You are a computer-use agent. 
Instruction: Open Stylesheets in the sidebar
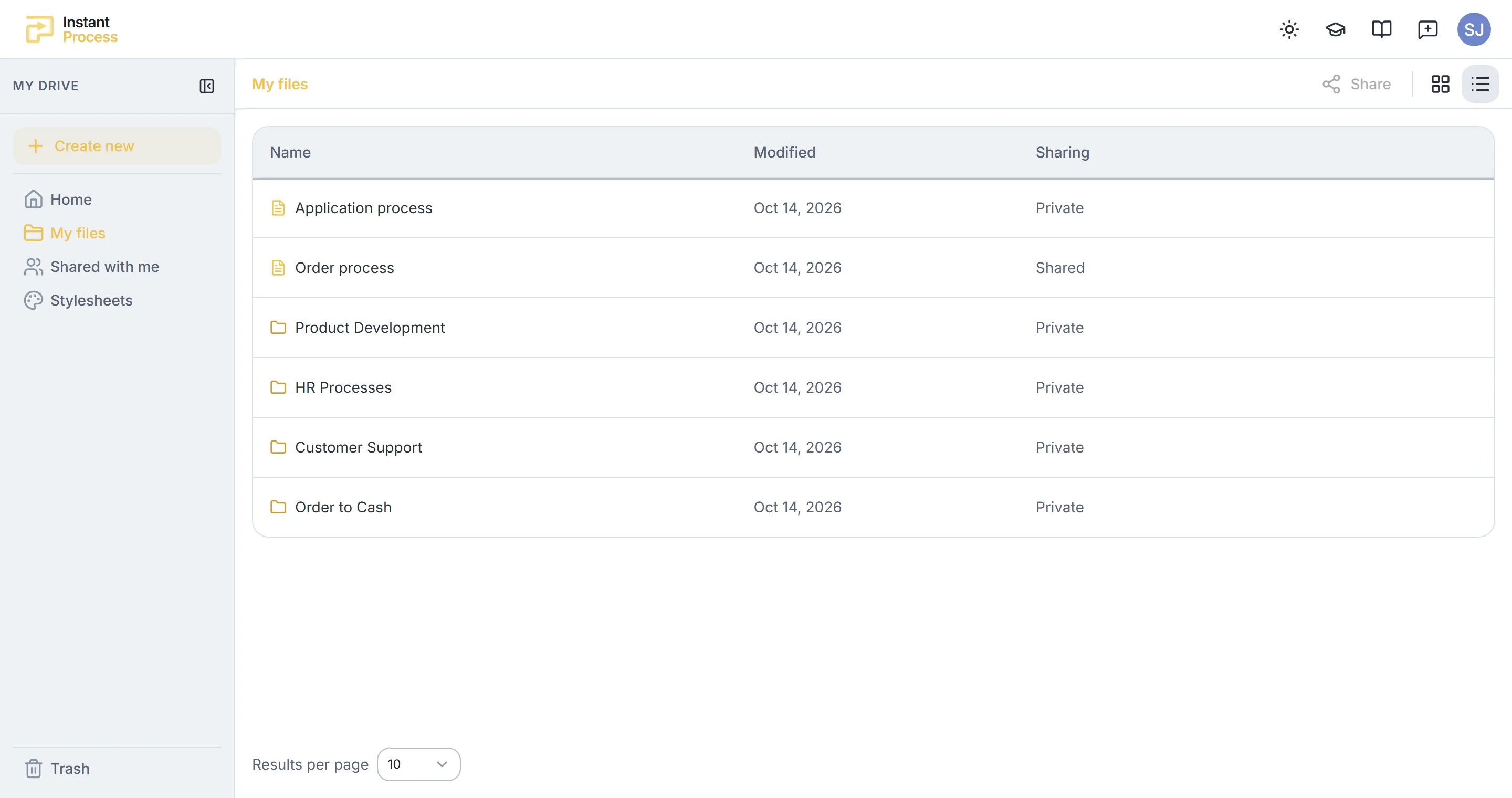click(x=78, y=300)
